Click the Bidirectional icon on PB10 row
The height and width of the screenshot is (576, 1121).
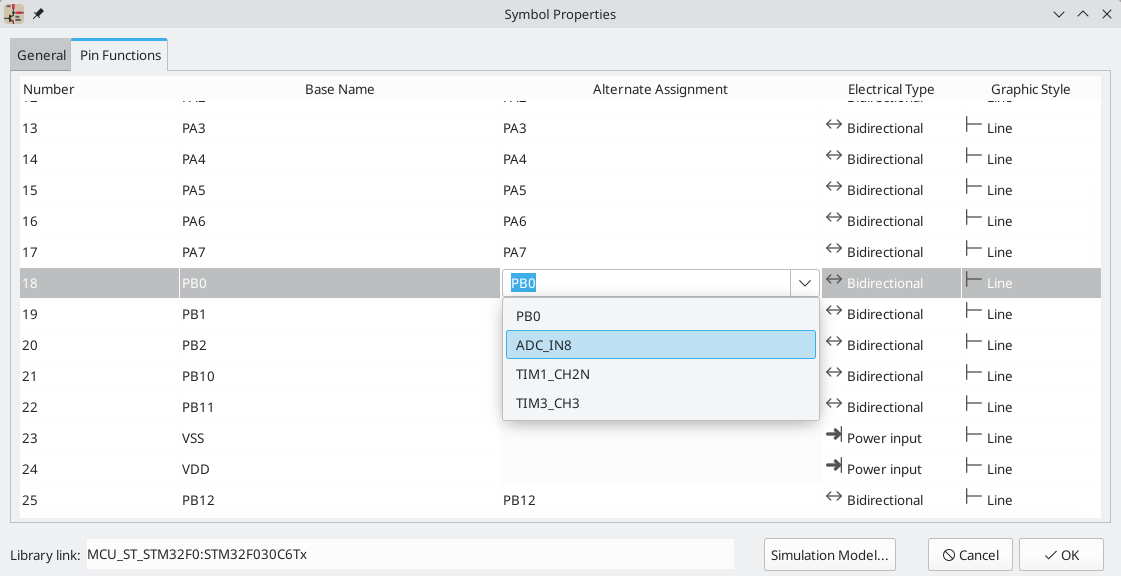tap(833, 375)
